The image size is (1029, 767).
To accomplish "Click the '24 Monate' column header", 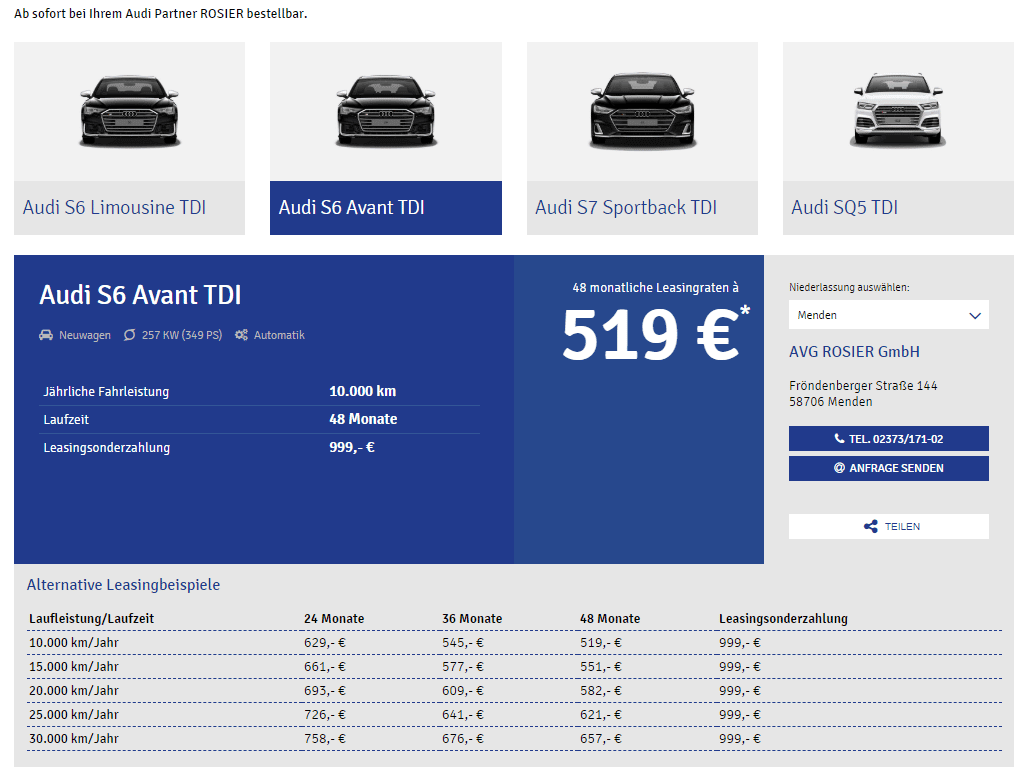I will coord(333,618).
